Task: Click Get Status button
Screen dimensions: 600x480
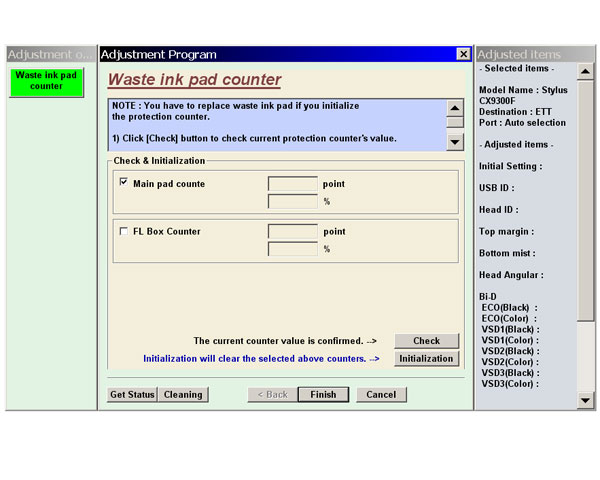Action: click(132, 394)
